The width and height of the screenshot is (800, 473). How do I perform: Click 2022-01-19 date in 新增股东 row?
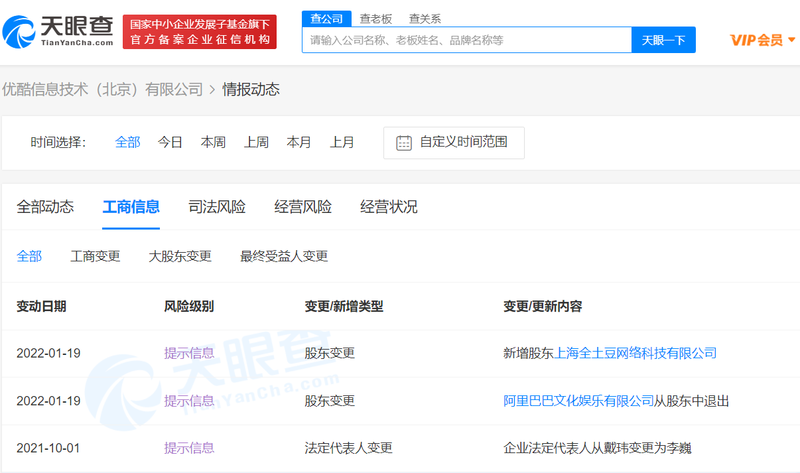pos(48,353)
